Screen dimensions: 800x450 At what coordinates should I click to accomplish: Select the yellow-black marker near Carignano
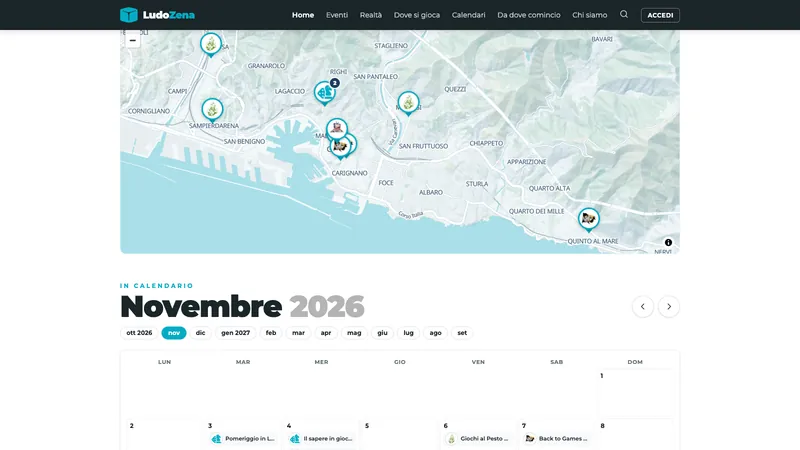point(340,147)
